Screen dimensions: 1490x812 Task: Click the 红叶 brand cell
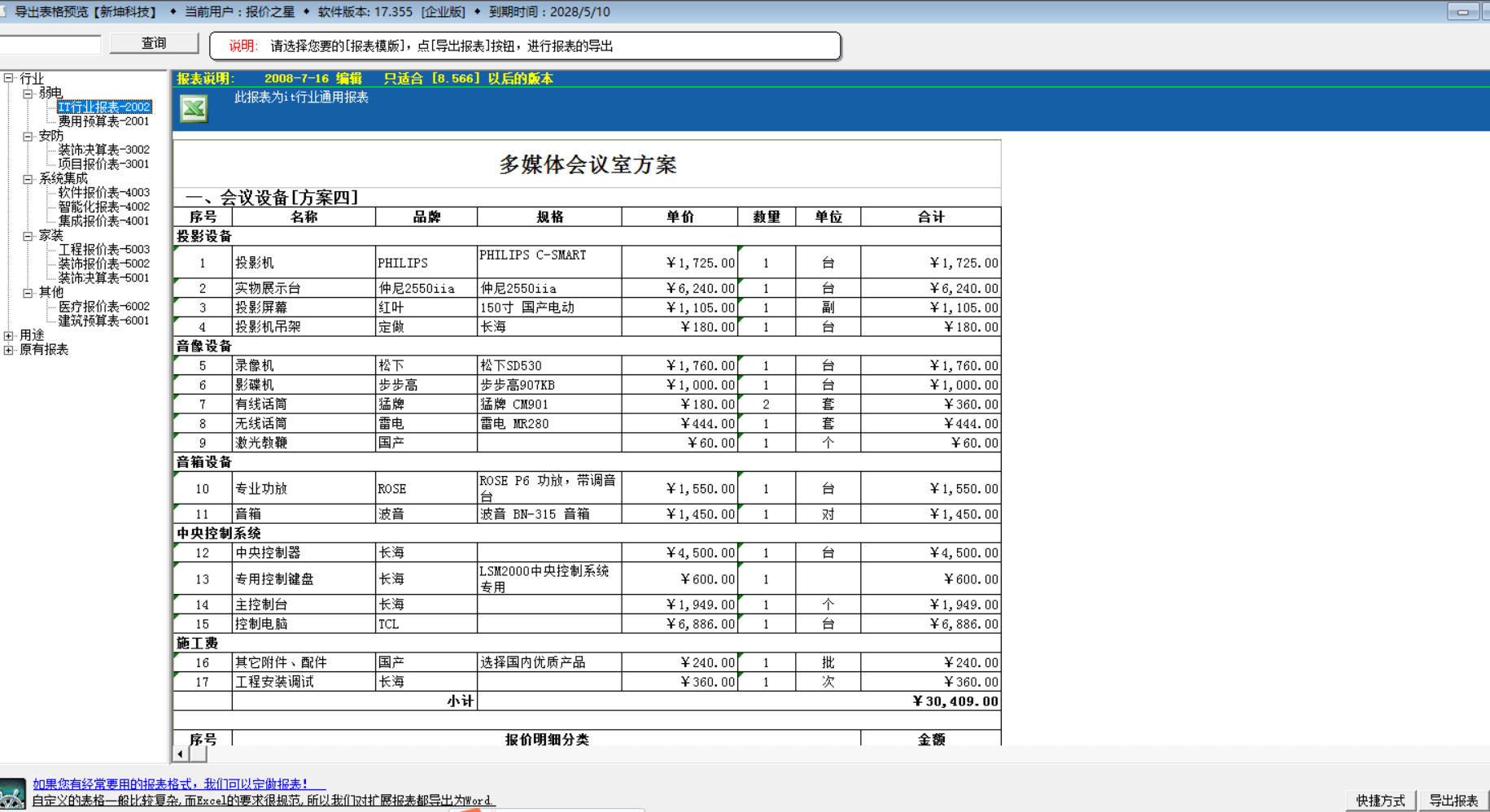(x=426, y=308)
